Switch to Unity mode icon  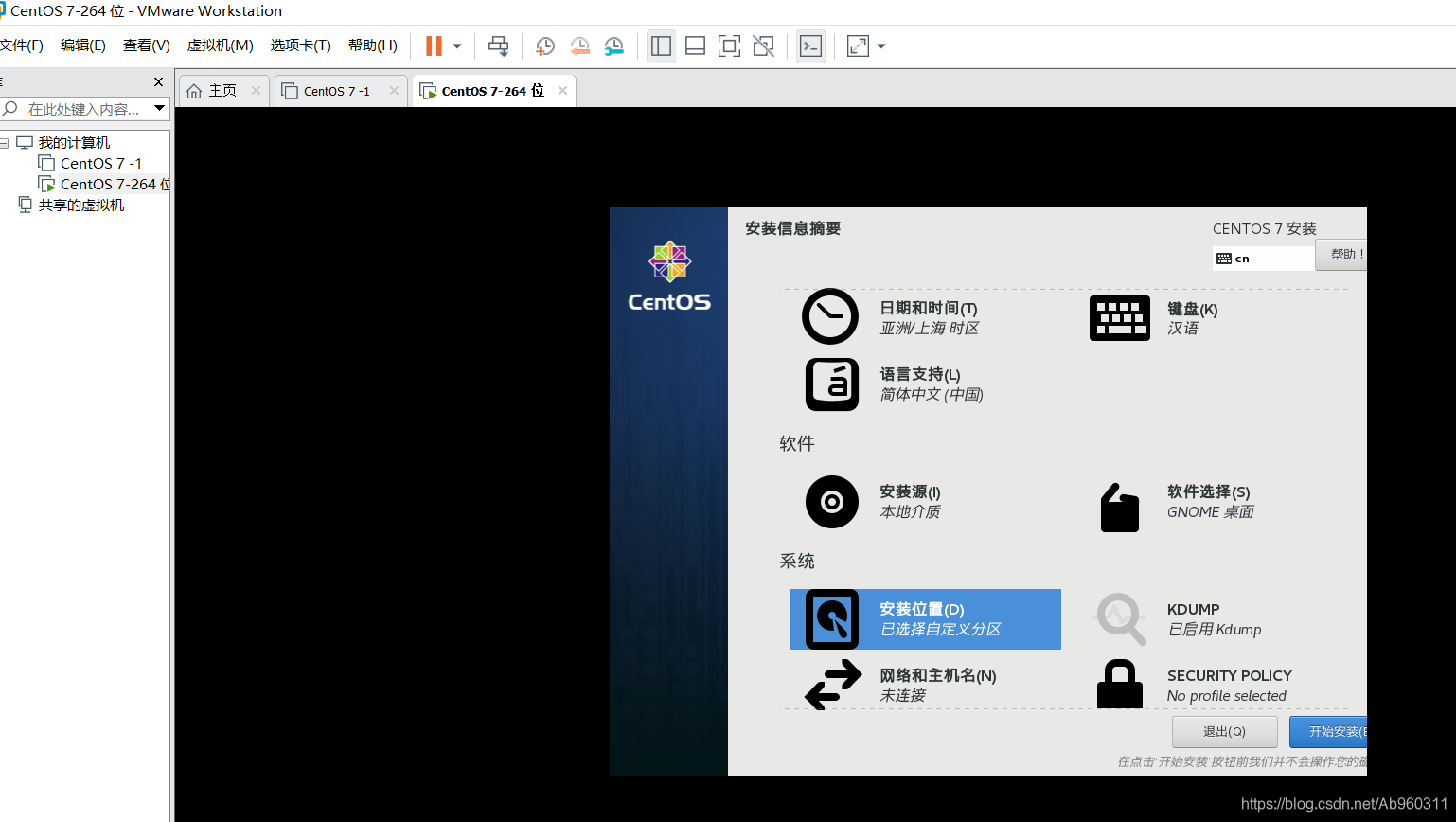tap(763, 45)
